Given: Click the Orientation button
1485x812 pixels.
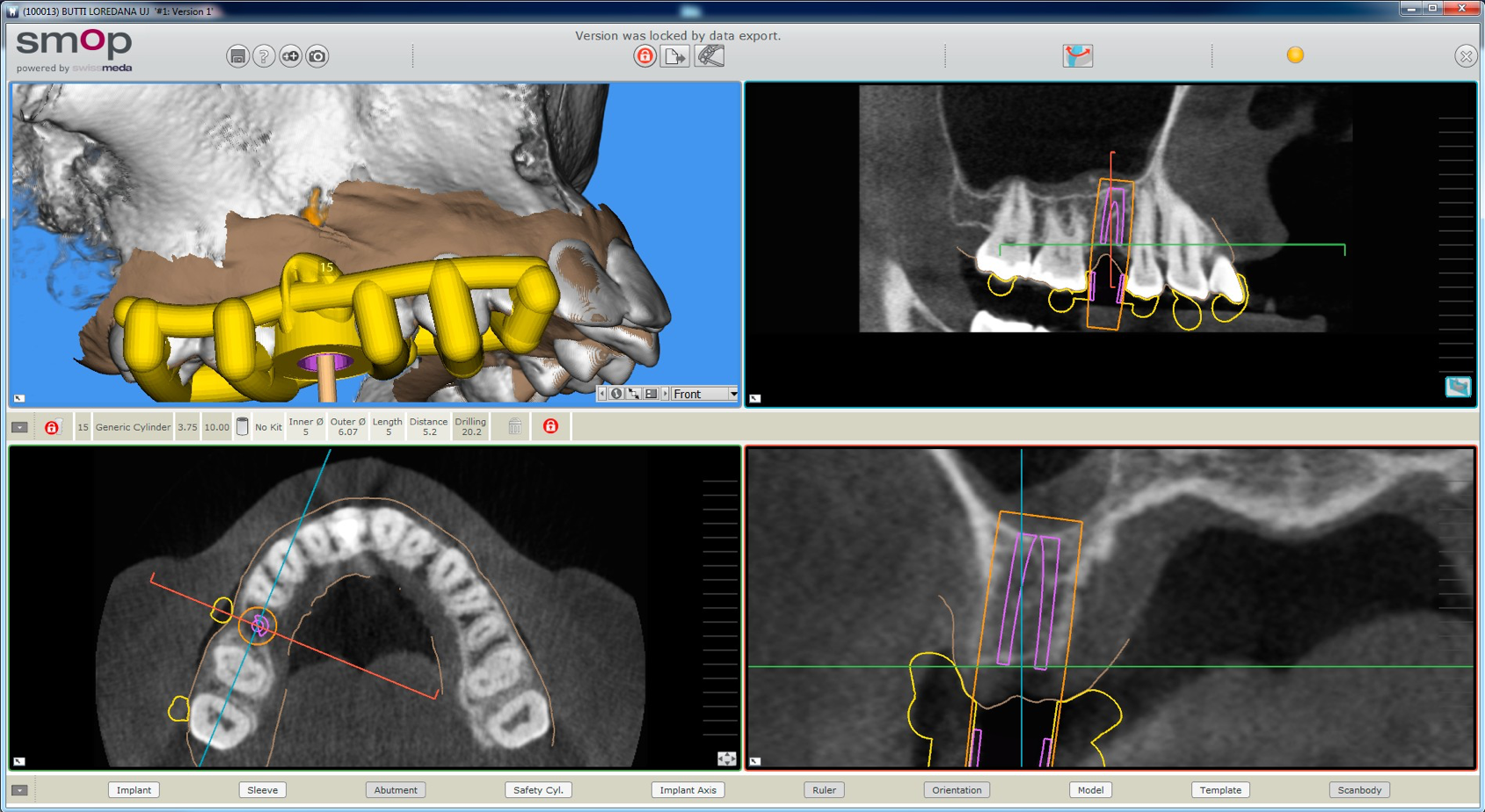Looking at the screenshot, I should pos(957,790).
